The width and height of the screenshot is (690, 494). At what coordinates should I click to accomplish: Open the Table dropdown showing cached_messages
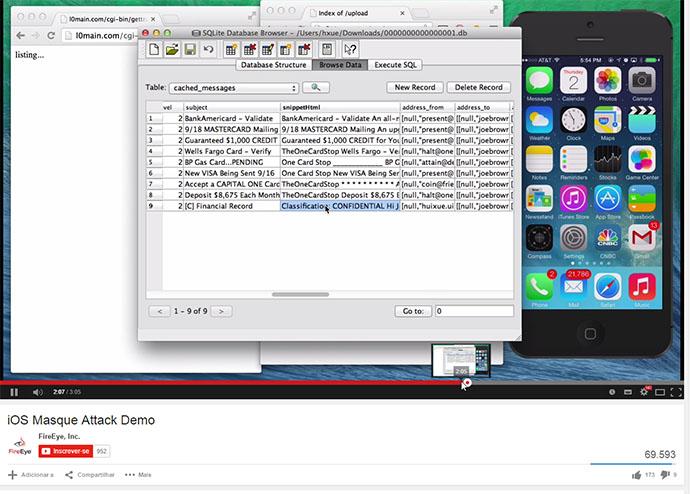pyautogui.click(x=234, y=88)
